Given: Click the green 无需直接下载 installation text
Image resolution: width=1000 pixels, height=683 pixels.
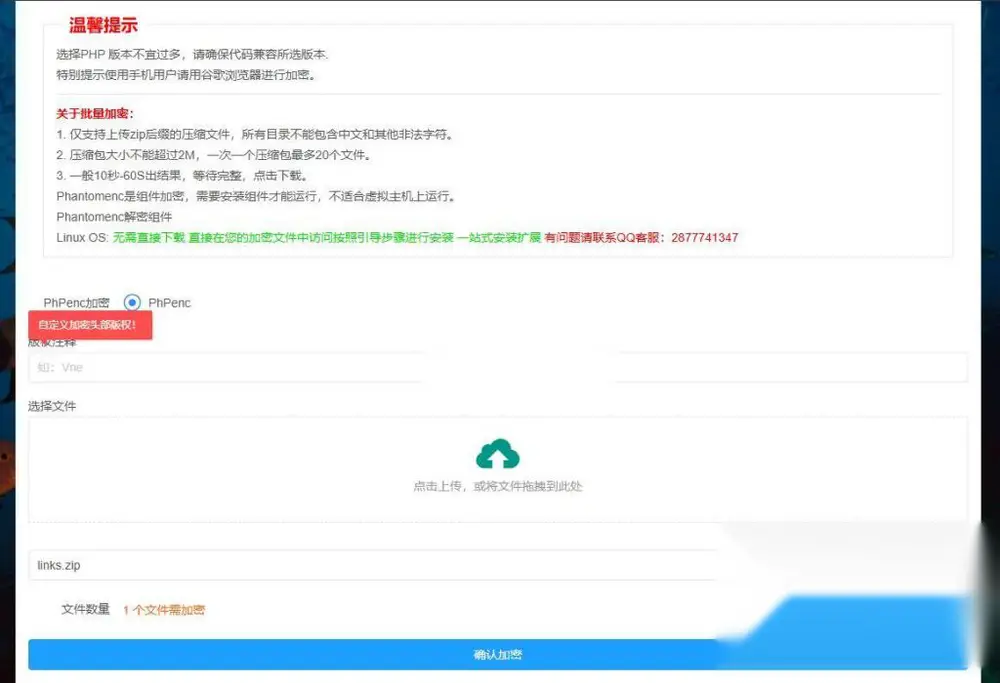Looking at the screenshot, I should click(327, 237).
